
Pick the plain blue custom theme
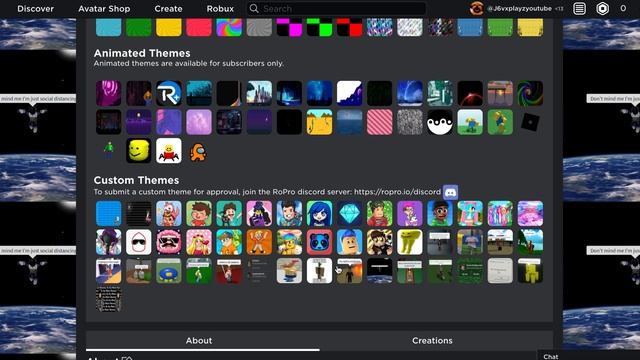tap(109, 213)
